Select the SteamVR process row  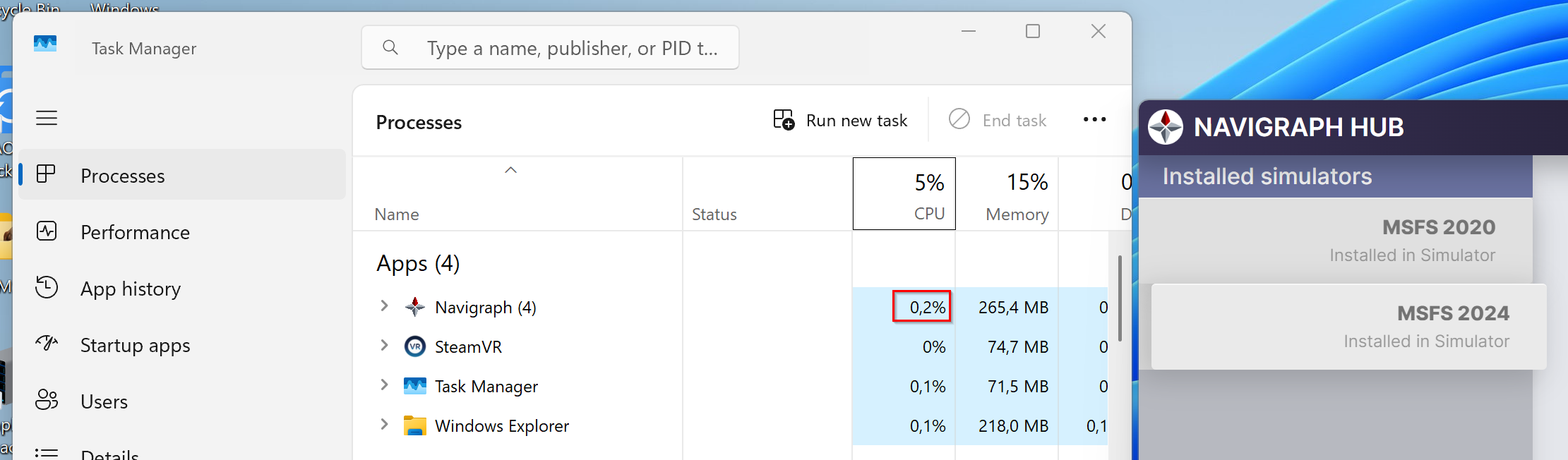pyautogui.click(x=731, y=346)
